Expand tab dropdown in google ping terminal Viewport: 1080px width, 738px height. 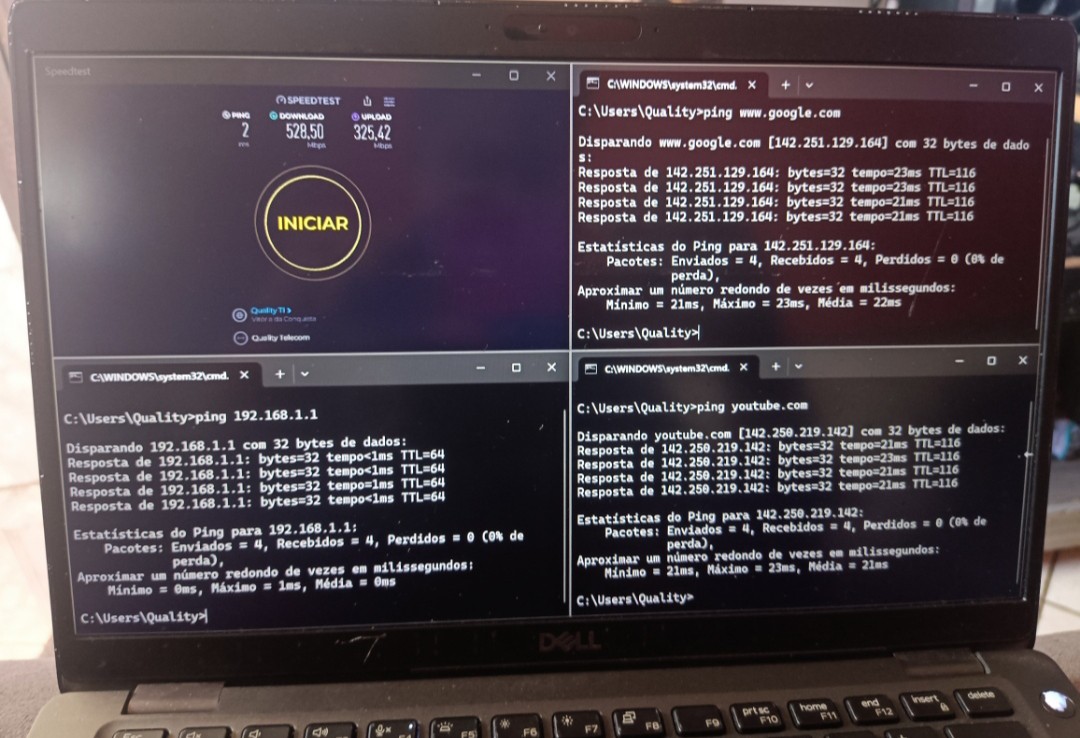point(809,85)
